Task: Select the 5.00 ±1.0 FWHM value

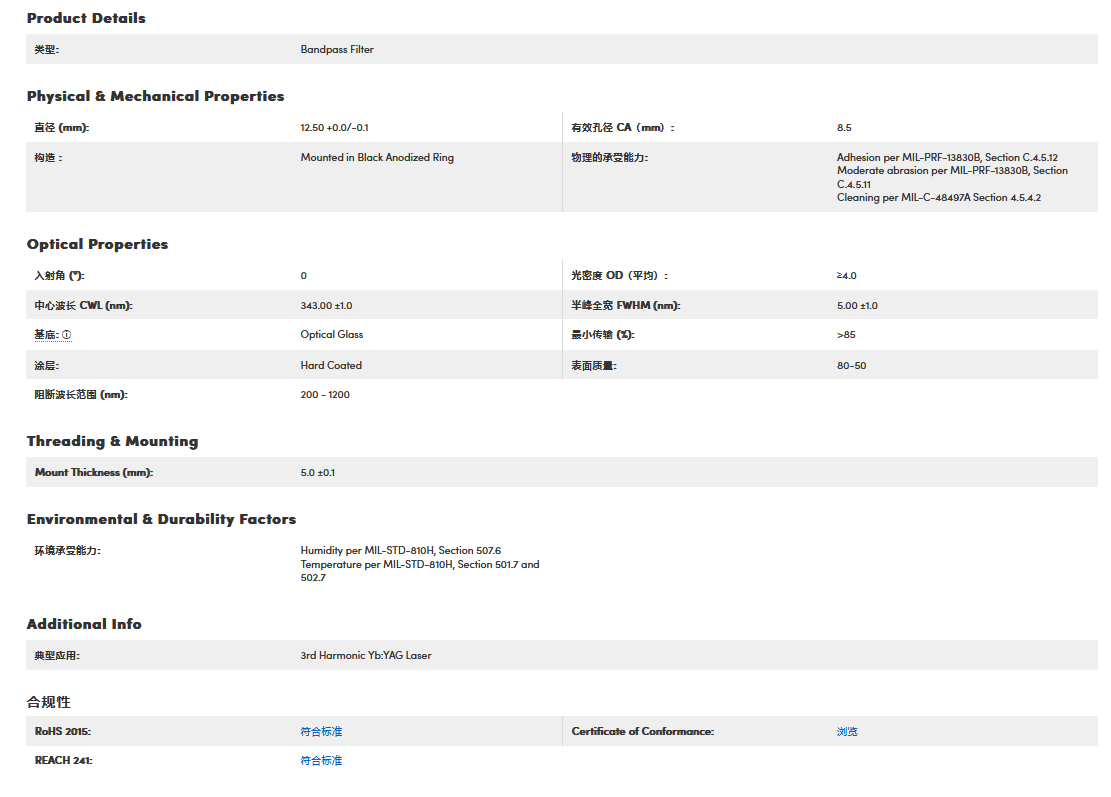Action: (x=857, y=306)
